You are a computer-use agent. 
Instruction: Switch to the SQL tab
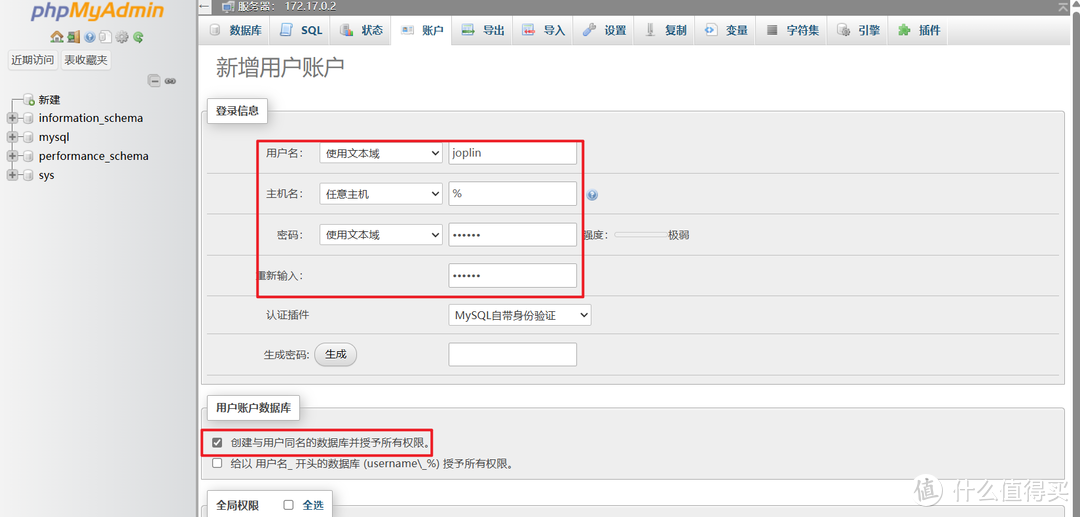point(302,30)
